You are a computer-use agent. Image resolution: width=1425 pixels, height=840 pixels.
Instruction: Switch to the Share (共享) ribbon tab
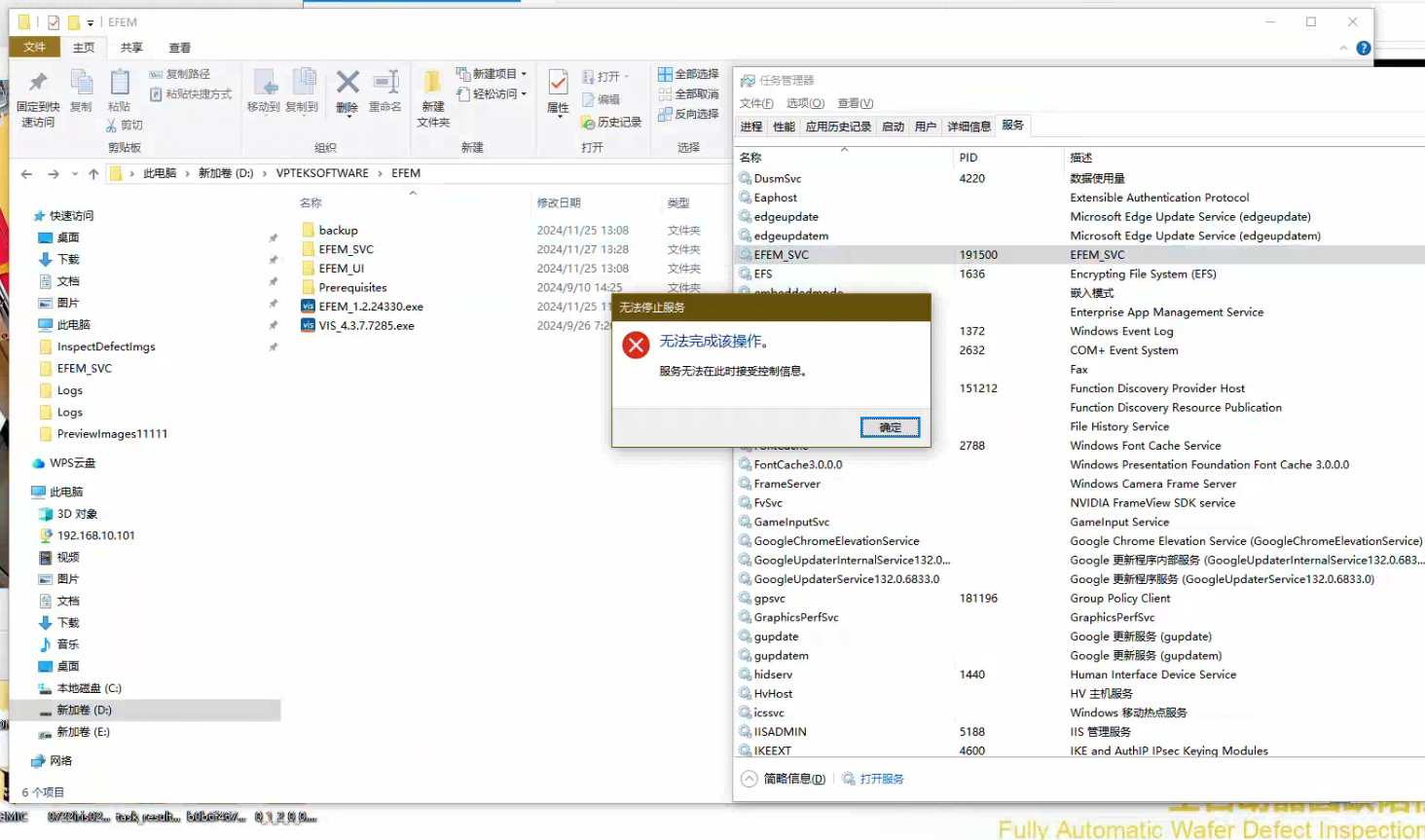tap(131, 48)
